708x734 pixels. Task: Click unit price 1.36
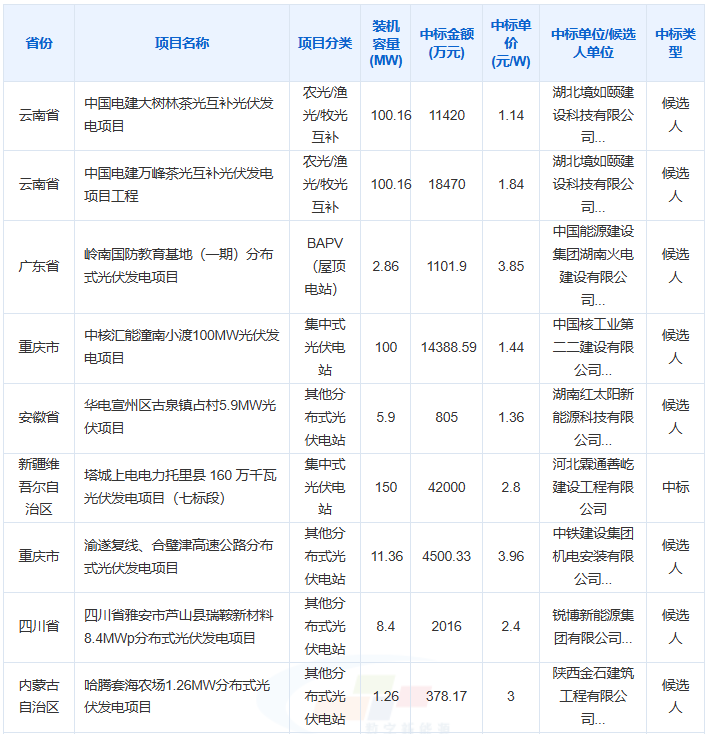pyautogui.click(x=511, y=417)
